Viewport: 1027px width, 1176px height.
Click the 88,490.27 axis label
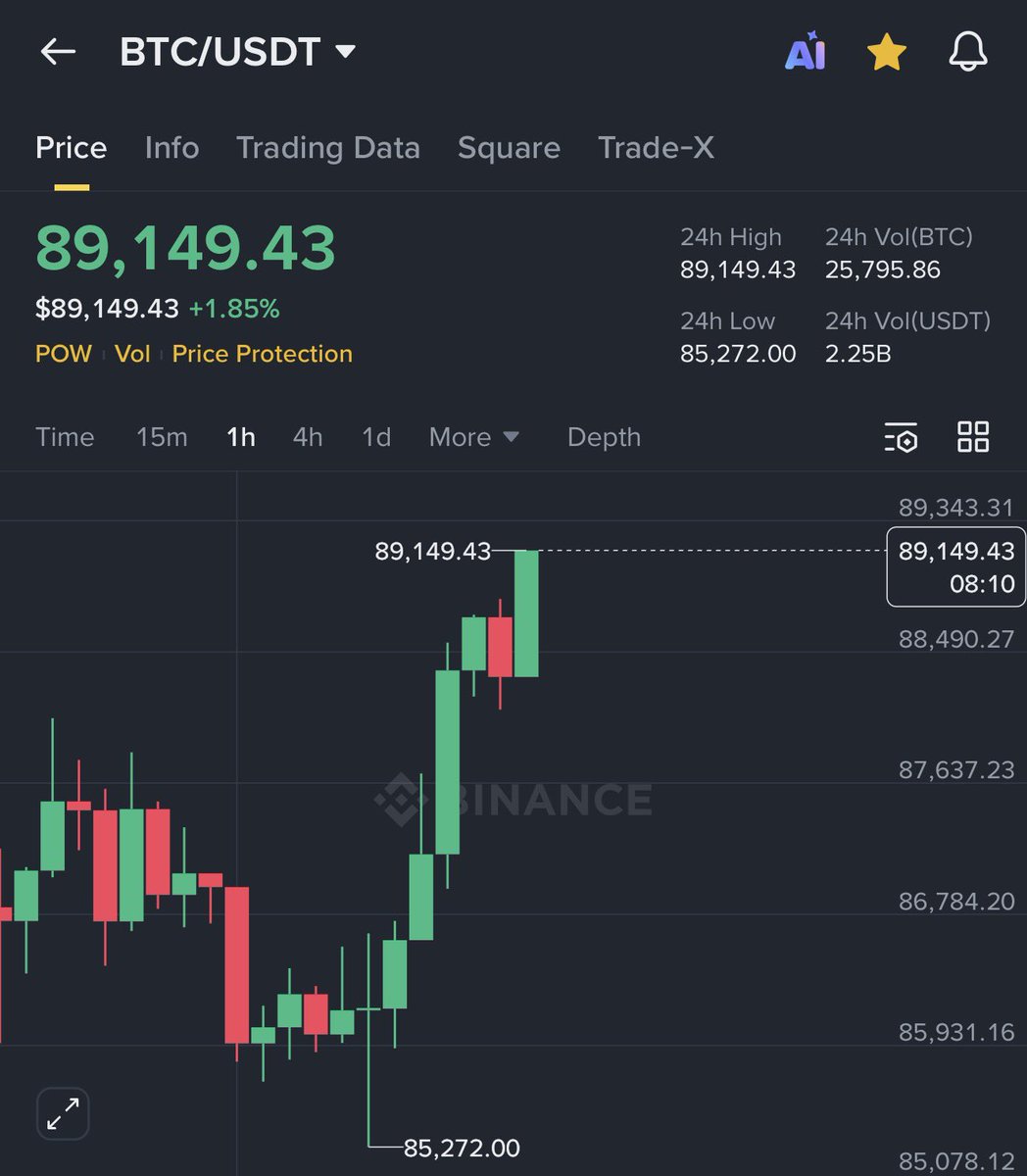(x=956, y=639)
